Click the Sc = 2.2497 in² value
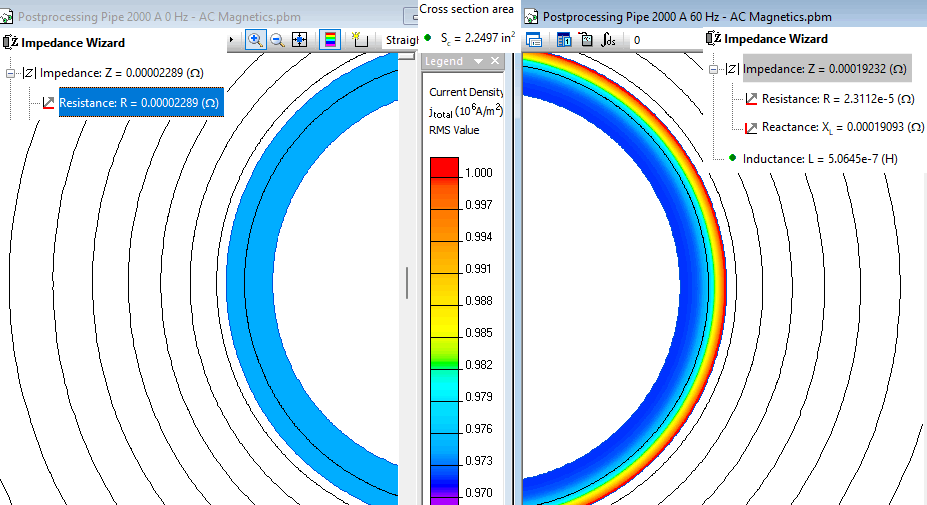Image resolution: width=927 pixels, height=505 pixels. pyautogui.click(x=478, y=38)
